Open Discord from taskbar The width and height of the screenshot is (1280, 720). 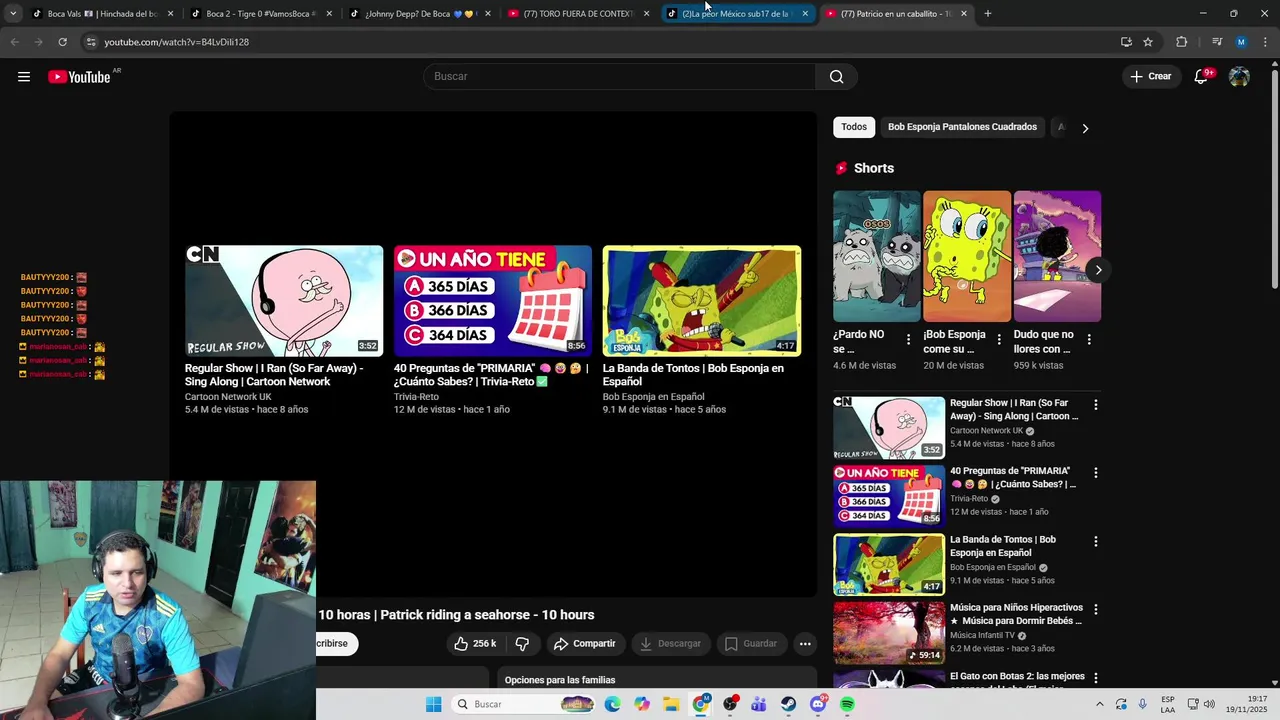[x=818, y=705]
